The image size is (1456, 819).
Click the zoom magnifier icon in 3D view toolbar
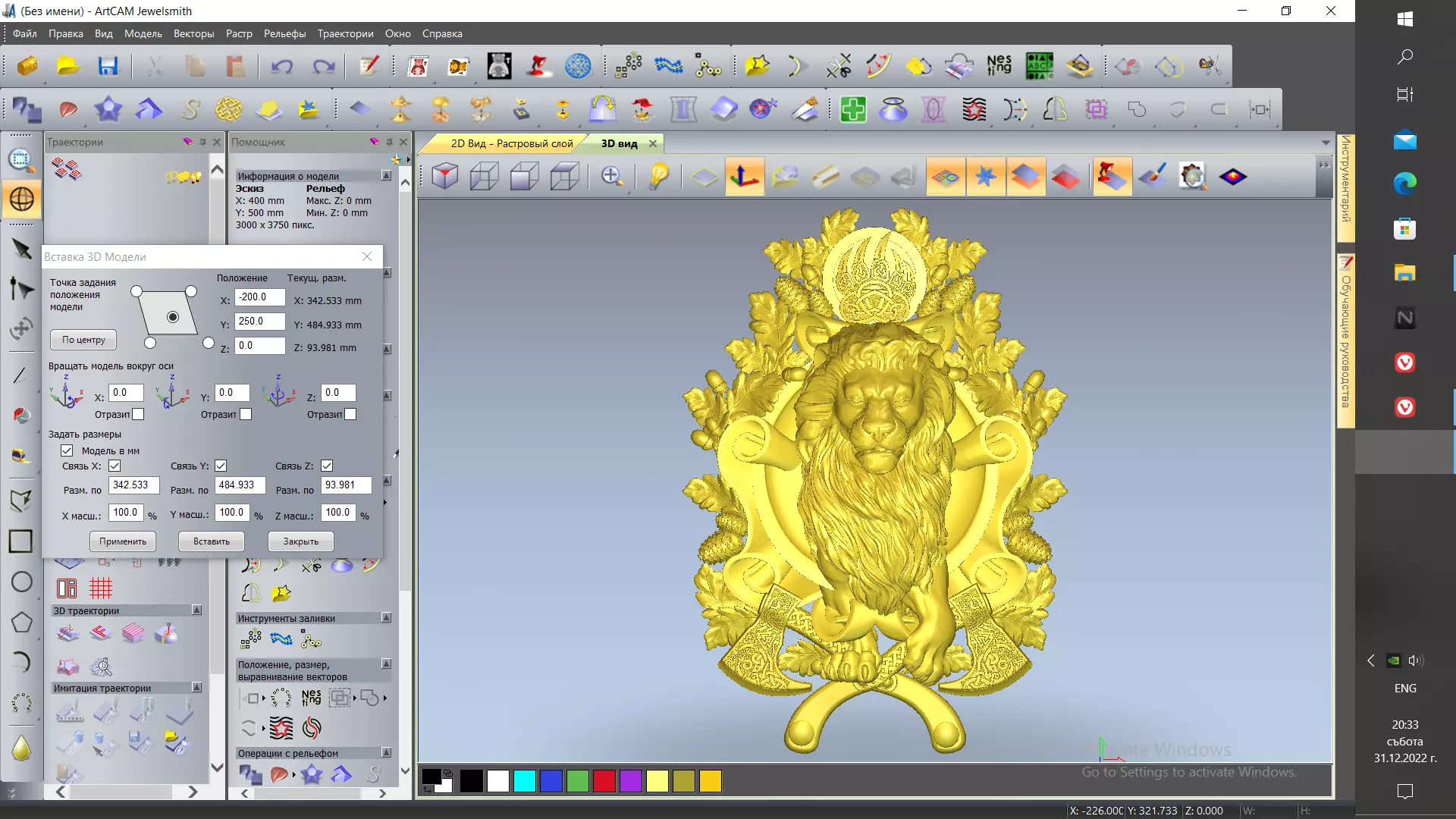pos(612,177)
